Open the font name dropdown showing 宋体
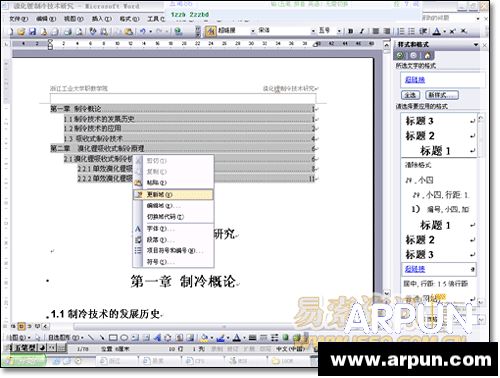 coord(313,31)
